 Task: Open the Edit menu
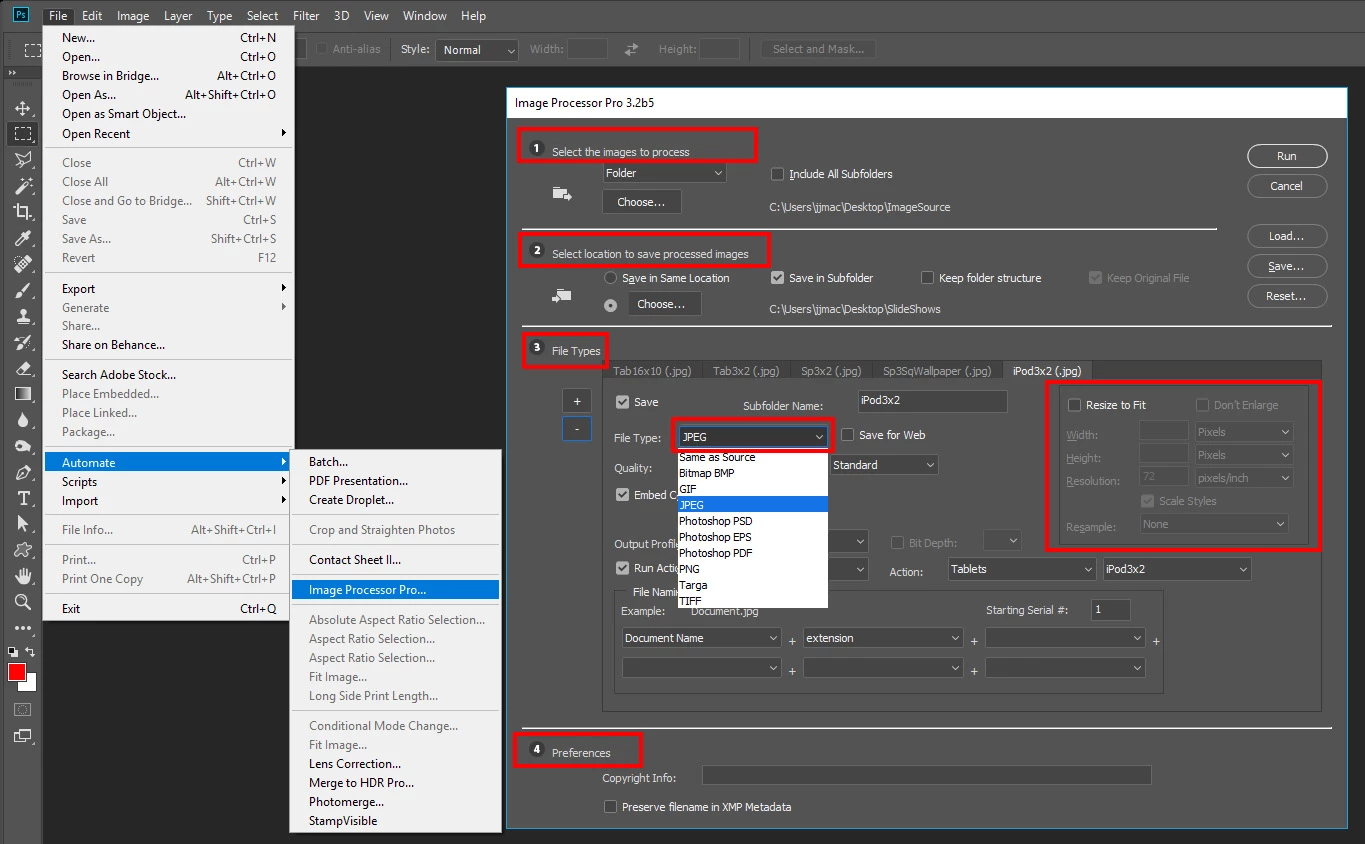(x=92, y=15)
